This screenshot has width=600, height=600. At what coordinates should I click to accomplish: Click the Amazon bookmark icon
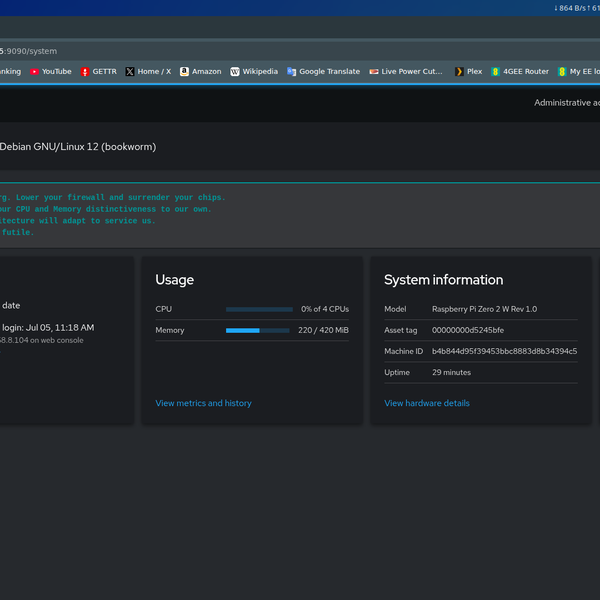tap(185, 72)
